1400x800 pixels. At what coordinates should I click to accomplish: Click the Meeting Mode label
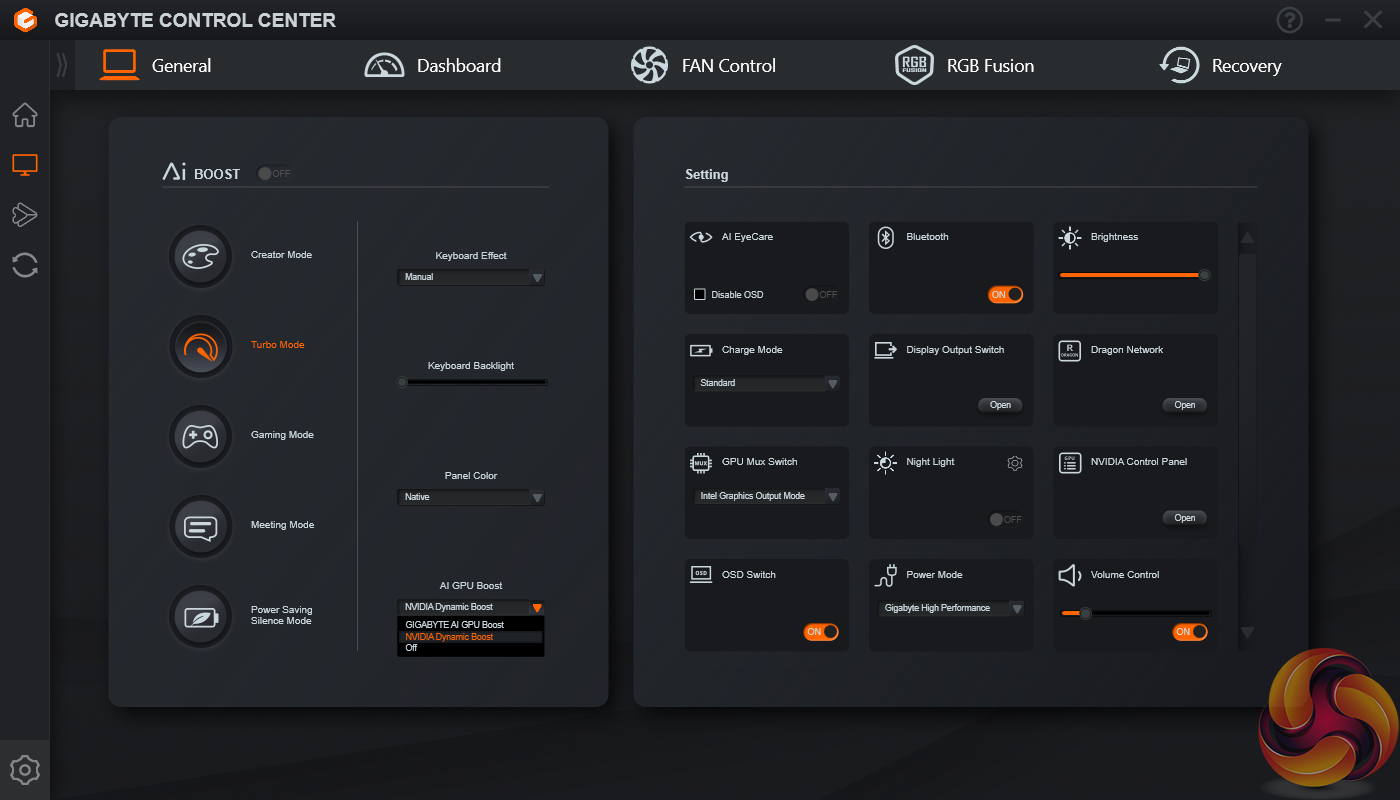[x=283, y=525]
